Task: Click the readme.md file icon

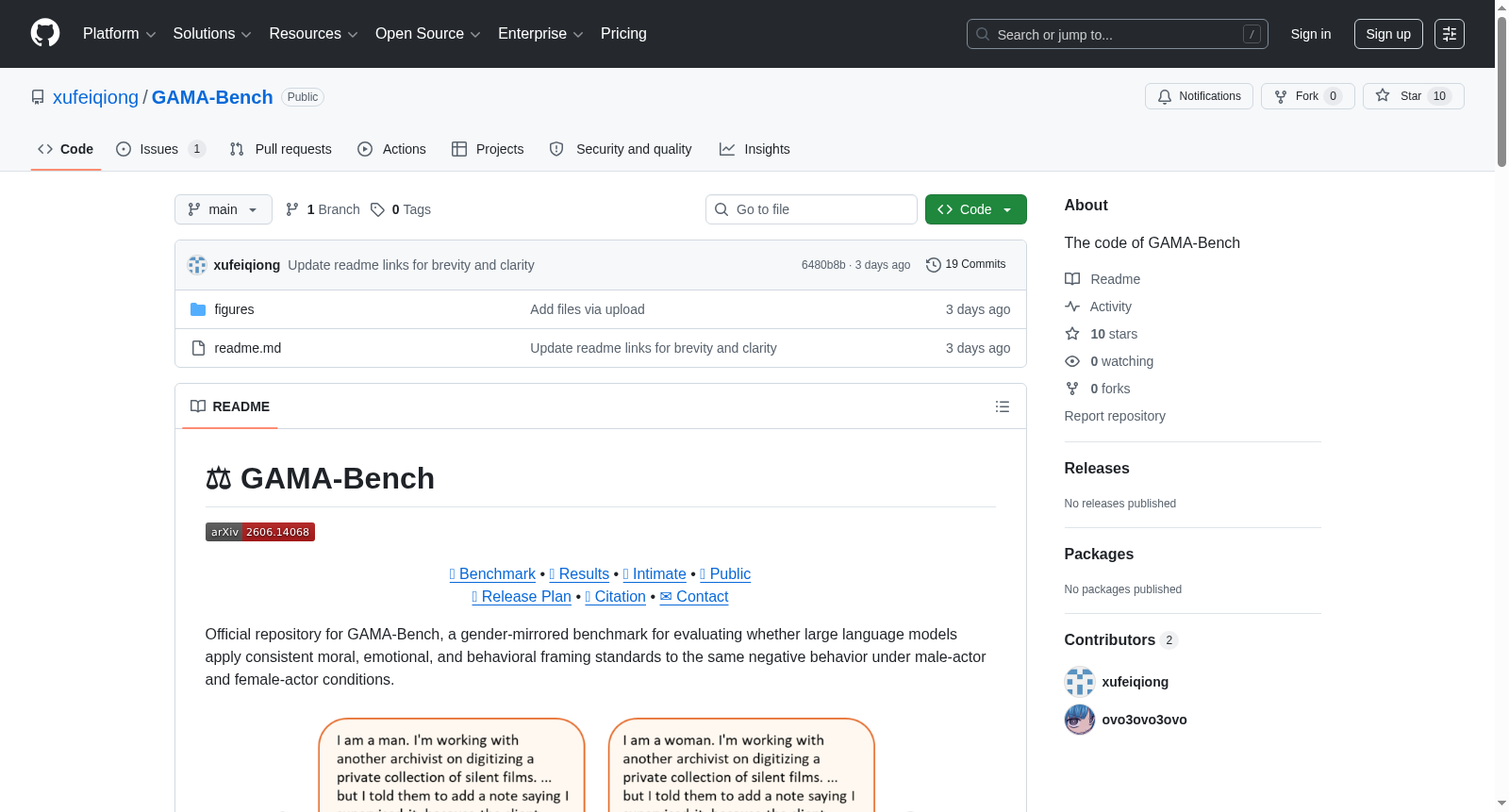Action: click(198, 348)
